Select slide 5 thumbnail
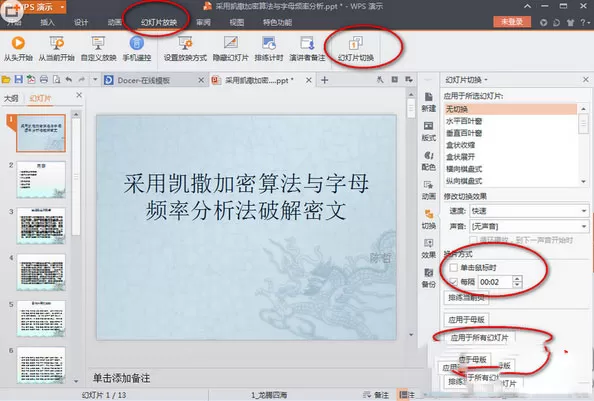594x401 pixels. [x=41, y=318]
